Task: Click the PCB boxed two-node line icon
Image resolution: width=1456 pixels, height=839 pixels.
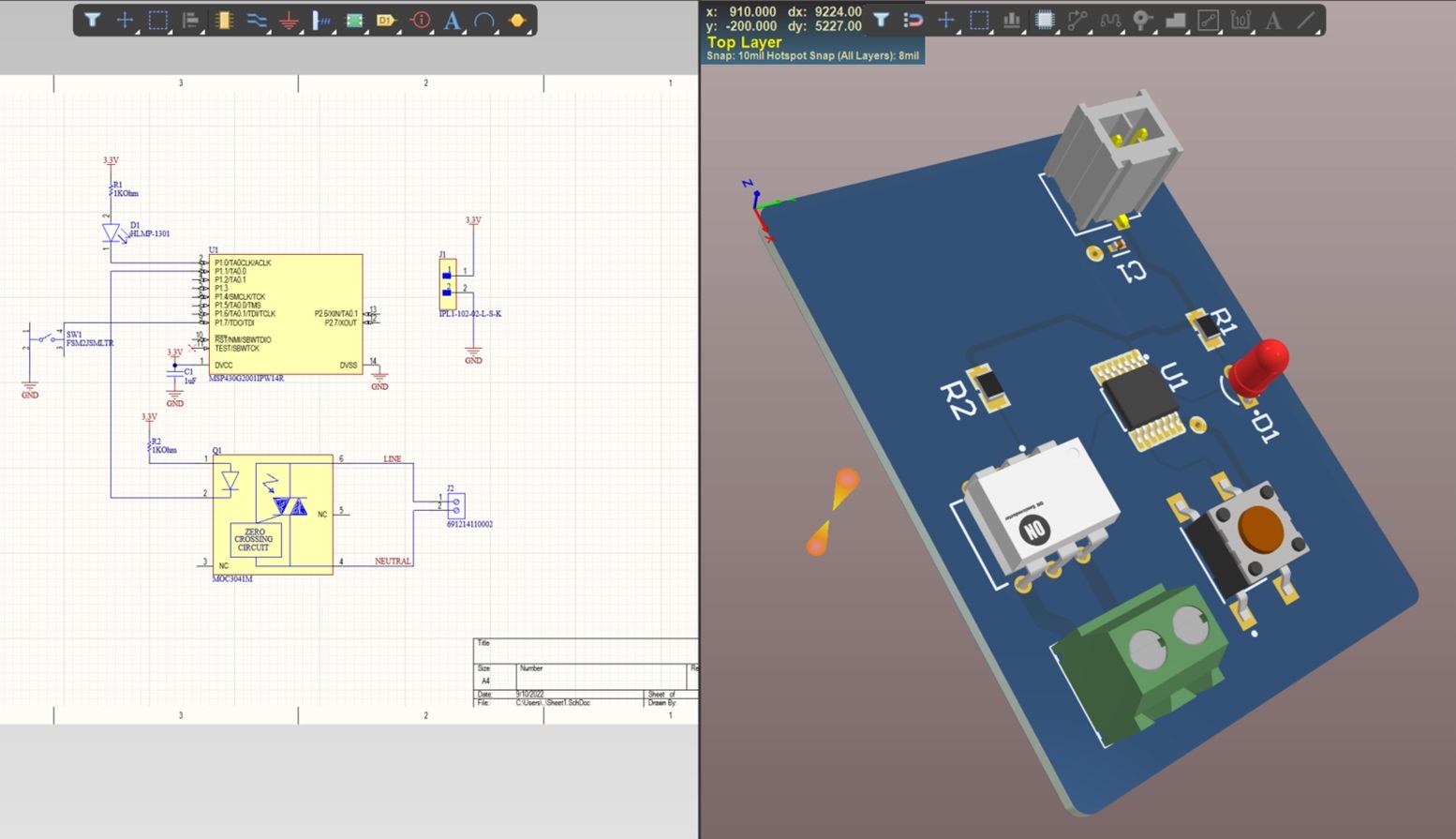Action: tap(1208, 20)
